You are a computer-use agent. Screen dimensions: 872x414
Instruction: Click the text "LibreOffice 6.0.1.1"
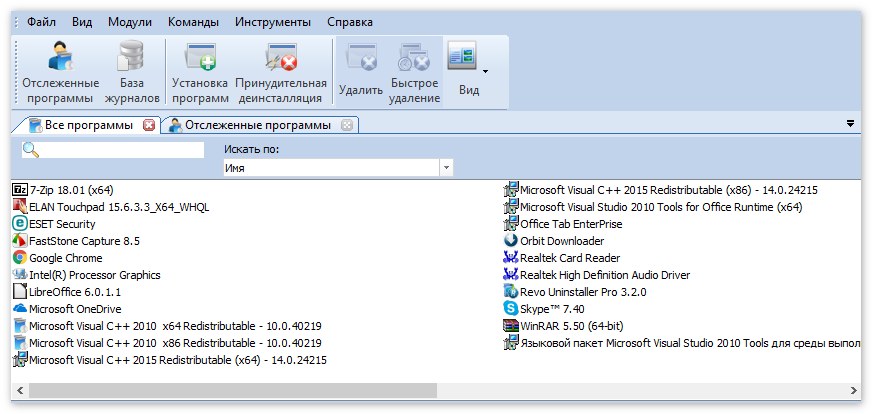[75, 292]
